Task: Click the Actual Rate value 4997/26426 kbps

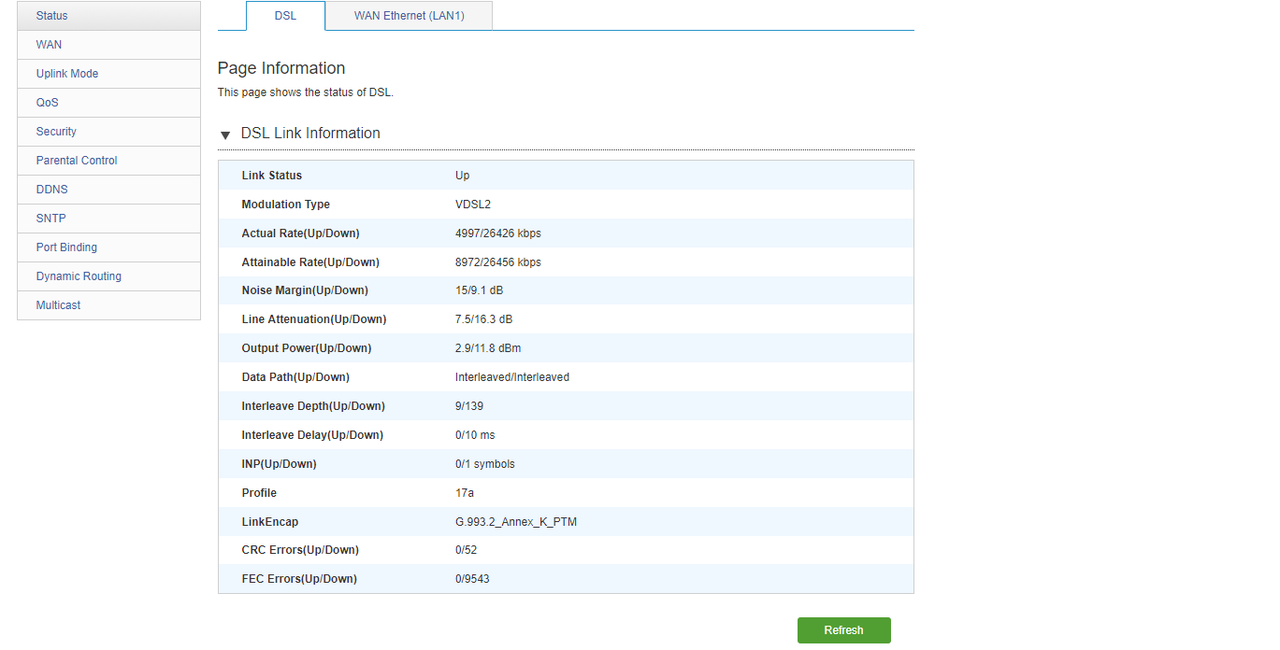Action: (497, 234)
